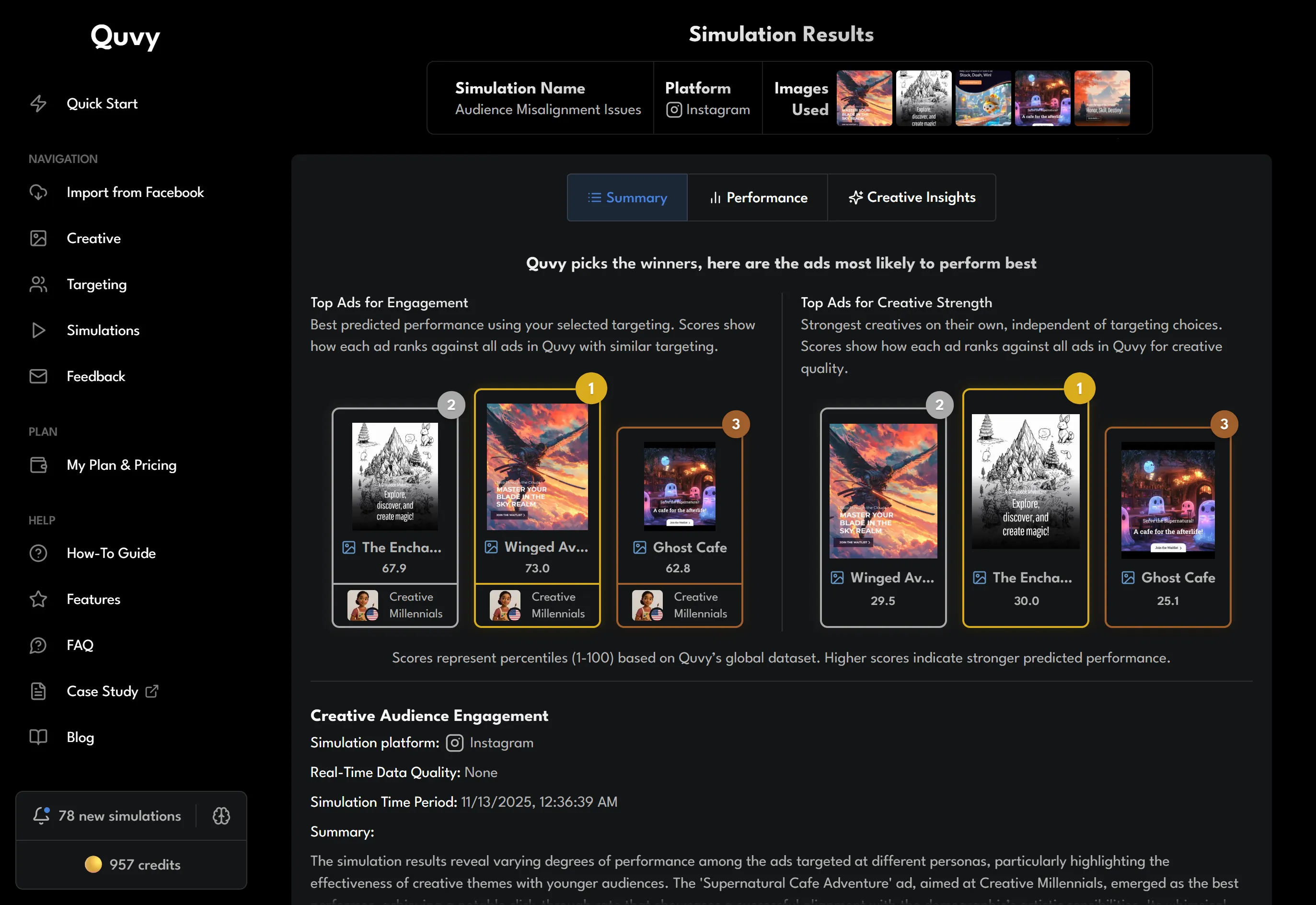Open the How-To Guide link
Viewport: 1316px width, 905px height.
(x=111, y=553)
